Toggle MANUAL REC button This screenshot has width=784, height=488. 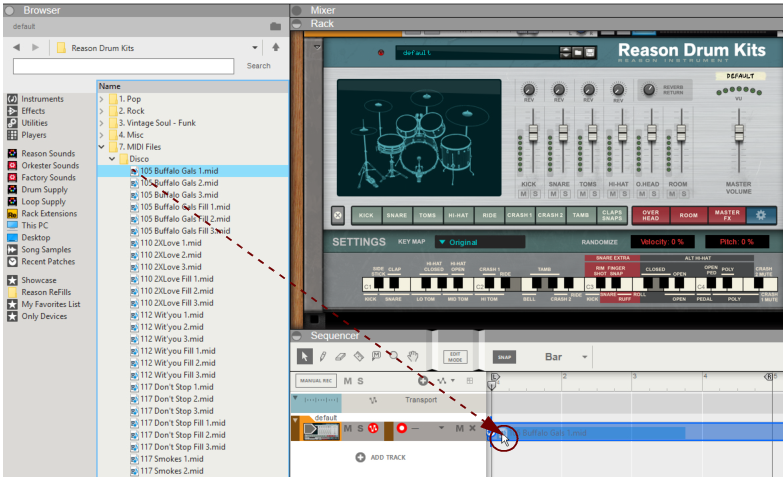click(x=316, y=381)
